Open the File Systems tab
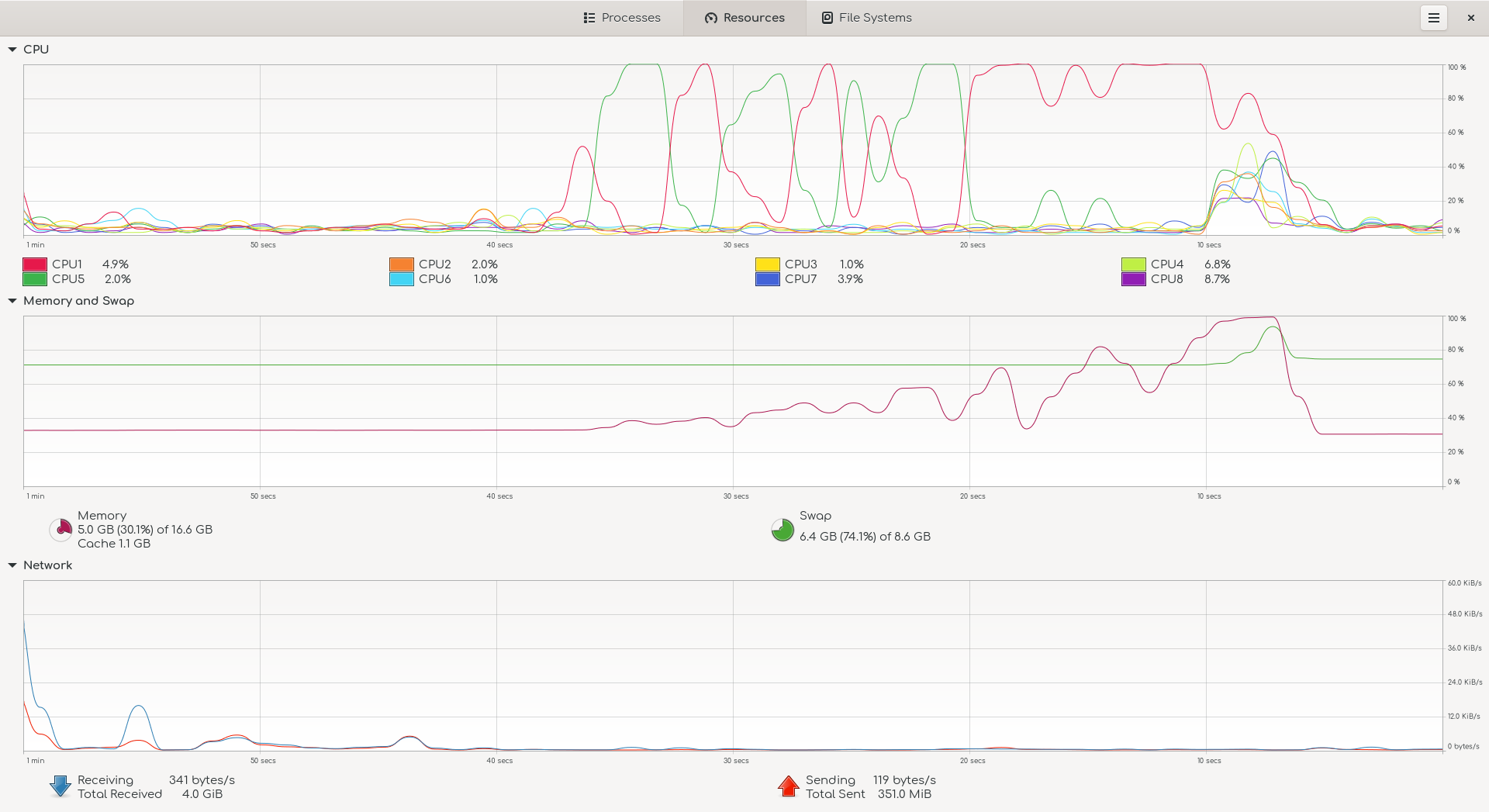The height and width of the screenshot is (812, 1489). click(867, 17)
